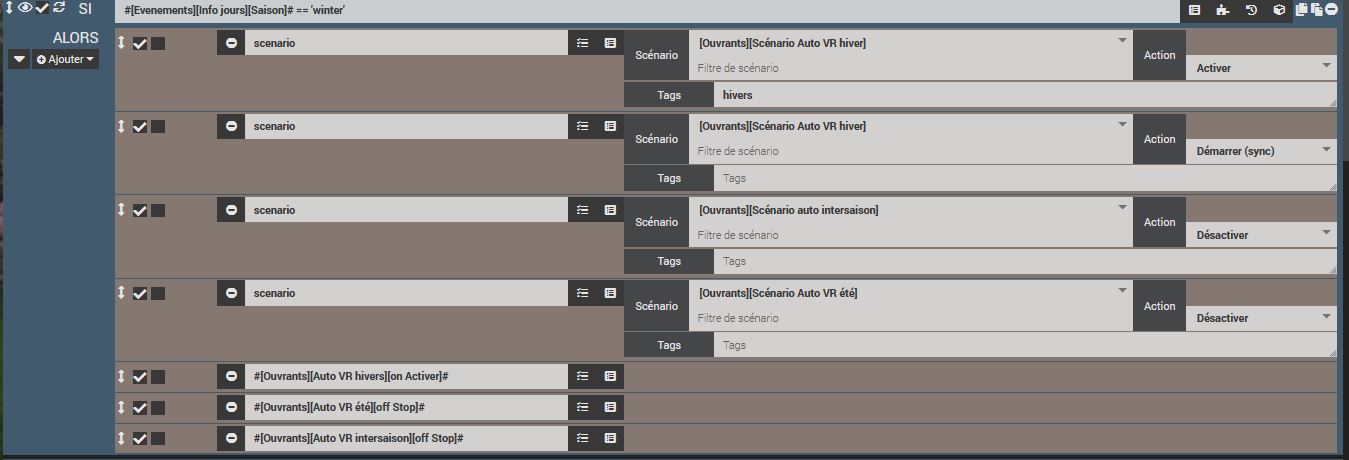The image size is (1349, 460).
Task: Remove the SI block with top-right minus icon
Action: (x=1332, y=9)
